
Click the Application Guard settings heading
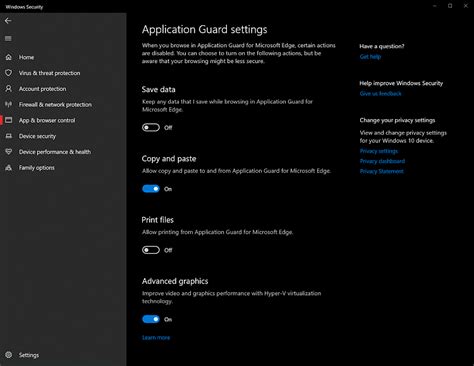point(204,30)
